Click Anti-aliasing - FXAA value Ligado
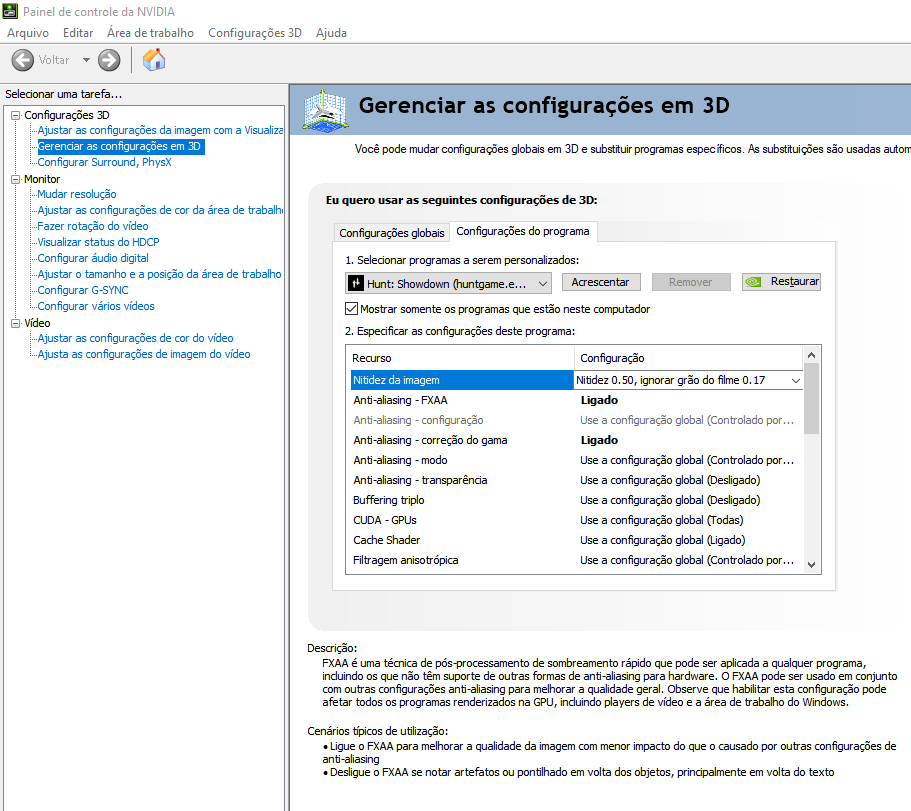Image resolution: width=911 pixels, height=811 pixels. point(599,400)
